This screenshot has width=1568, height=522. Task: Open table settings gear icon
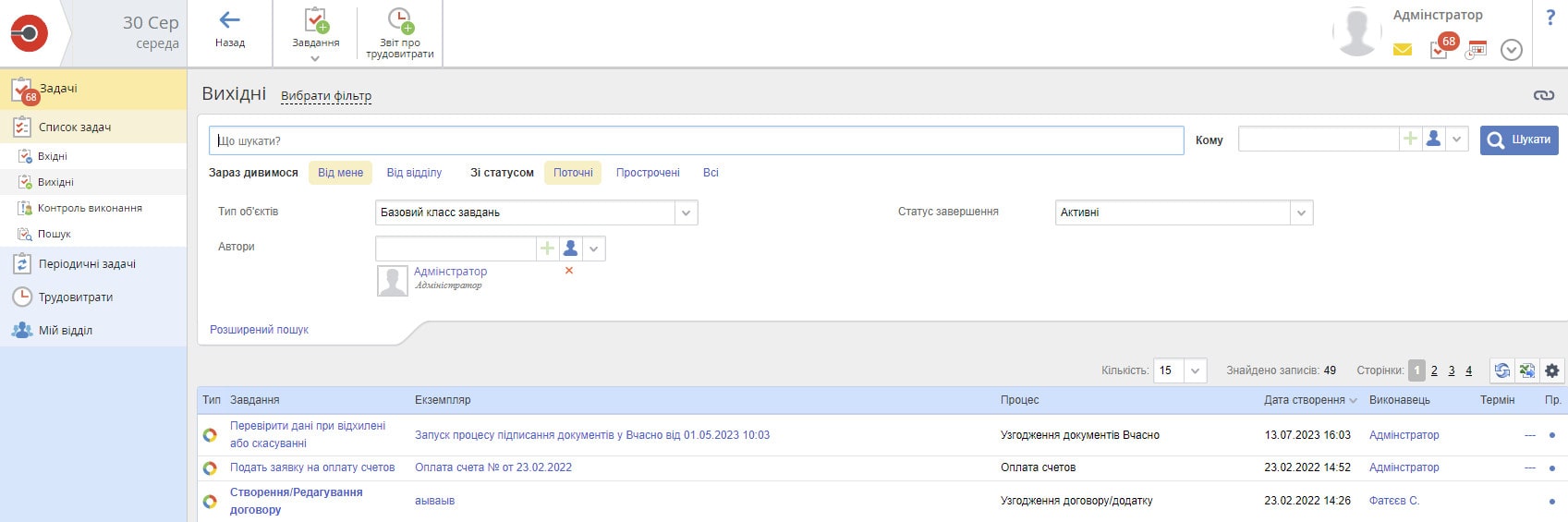click(1551, 370)
